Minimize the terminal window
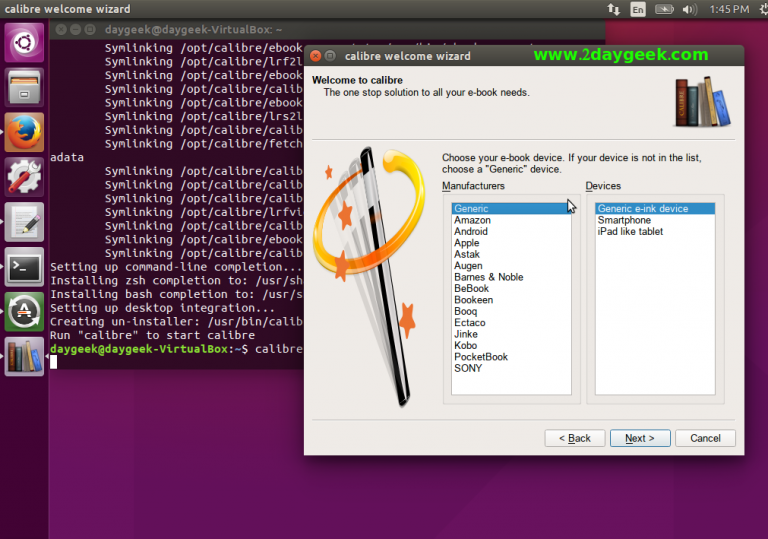This screenshot has height=539, width=768. (x=75, y=30)
